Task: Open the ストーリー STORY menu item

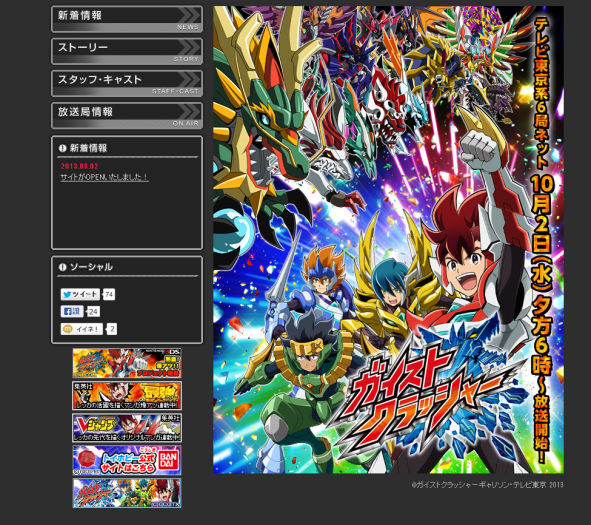Action: tap(127, 51)
